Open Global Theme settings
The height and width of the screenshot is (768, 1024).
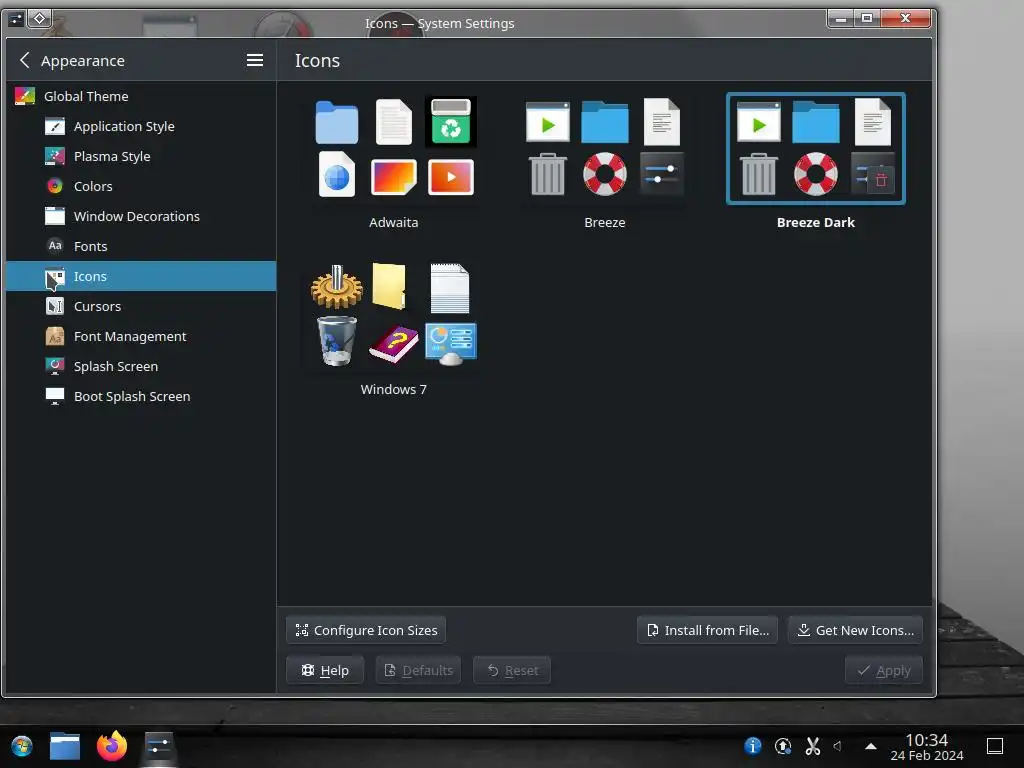pyautogui.click(x=141, y=96)
